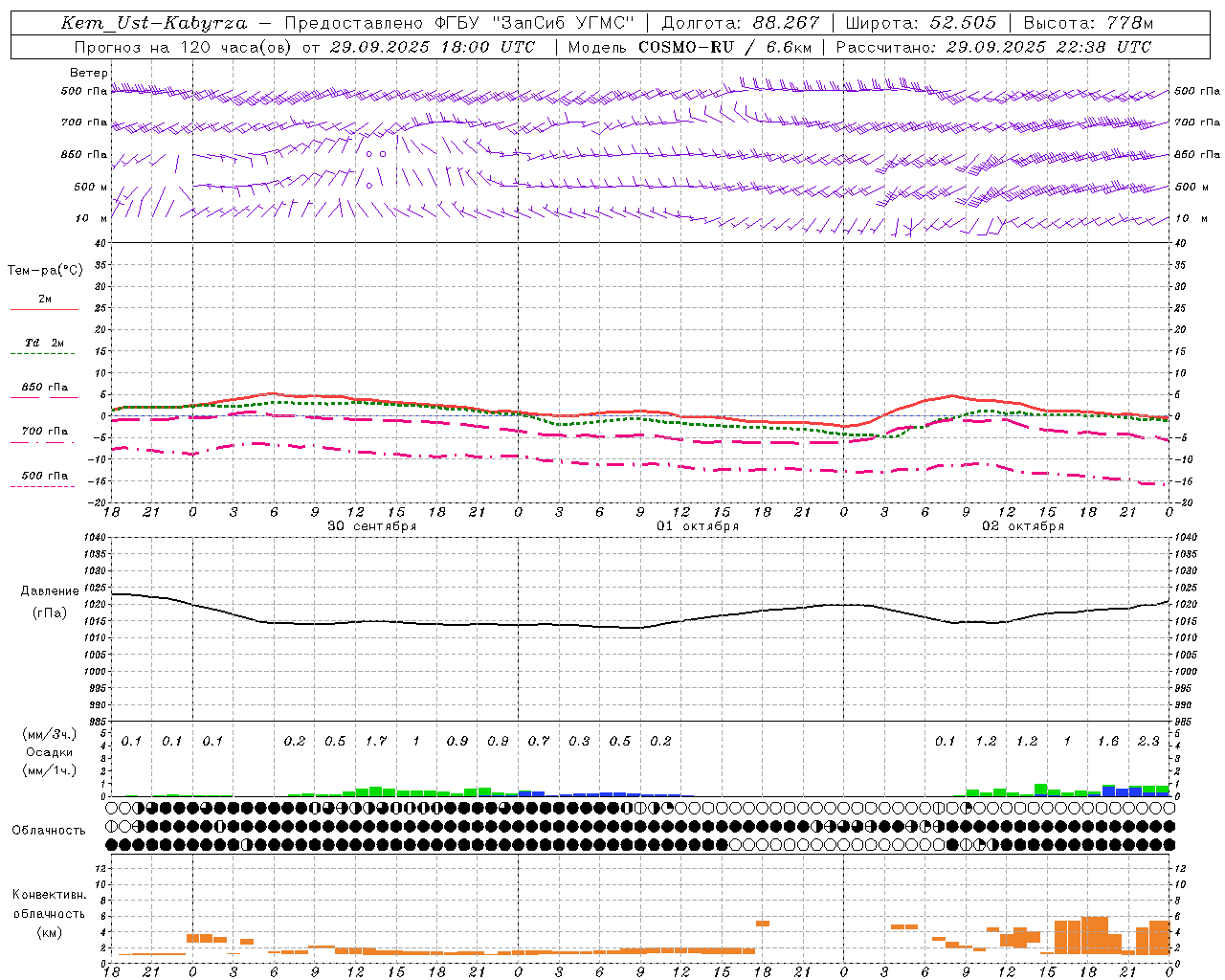Viewport: 1225px width, 980px height.
Task: Click the 850 гПа legend entry in temperature panel
Action: (x=44, y=388)
